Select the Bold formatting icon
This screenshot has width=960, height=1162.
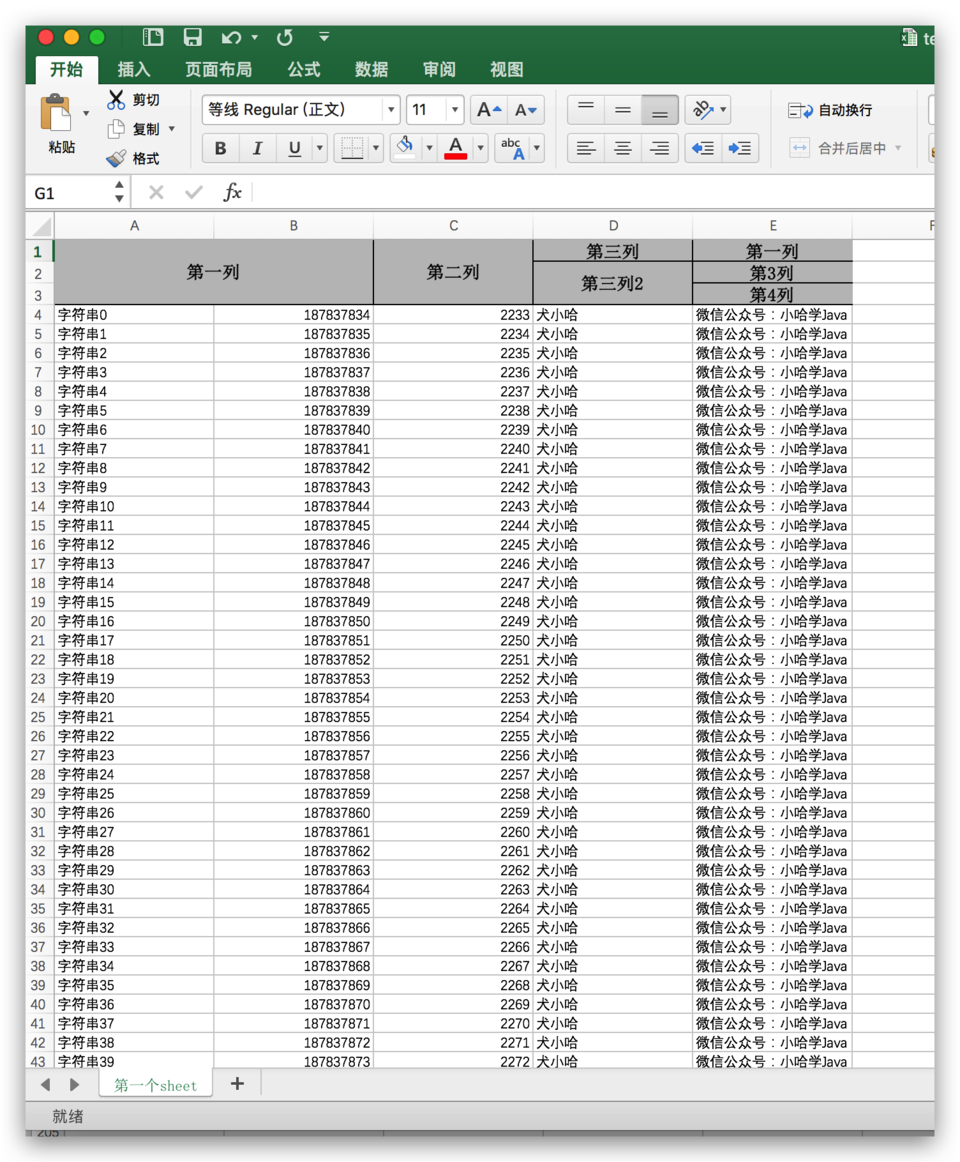tap(220, 148)
